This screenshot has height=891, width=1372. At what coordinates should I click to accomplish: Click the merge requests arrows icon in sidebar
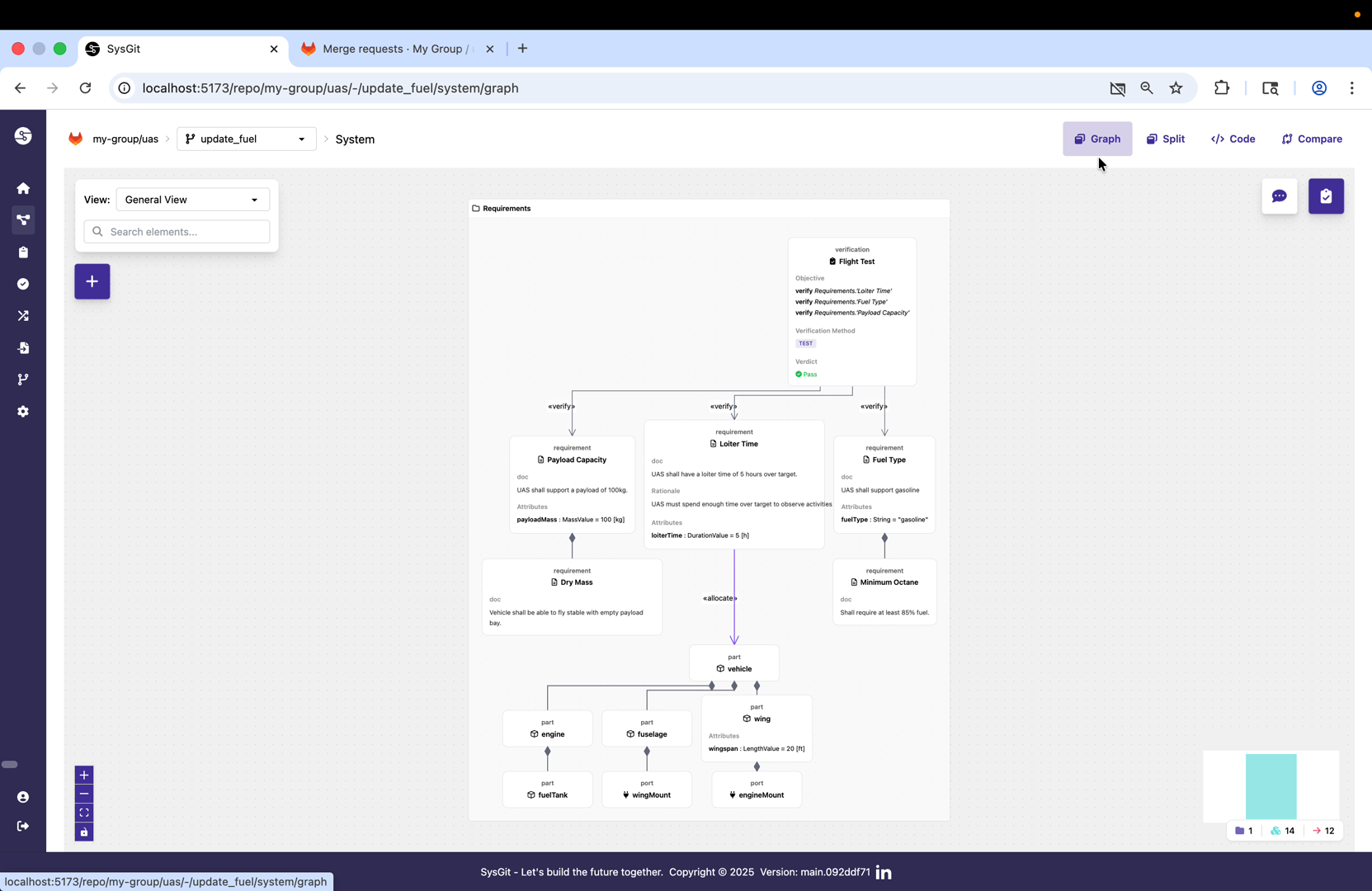pyautogui.click(x=23, y=316)
